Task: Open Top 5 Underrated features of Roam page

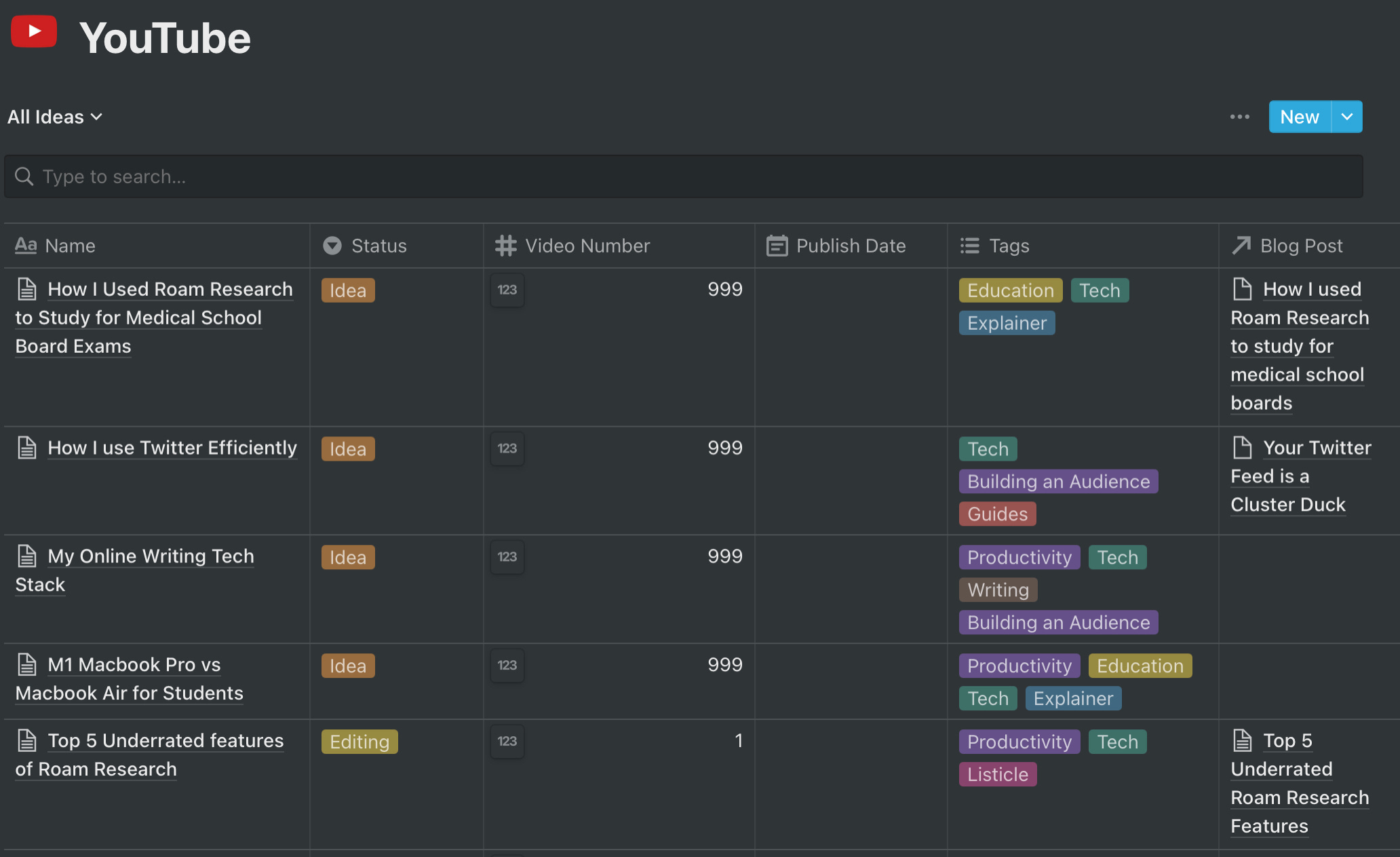Action: tap(150, 755)
